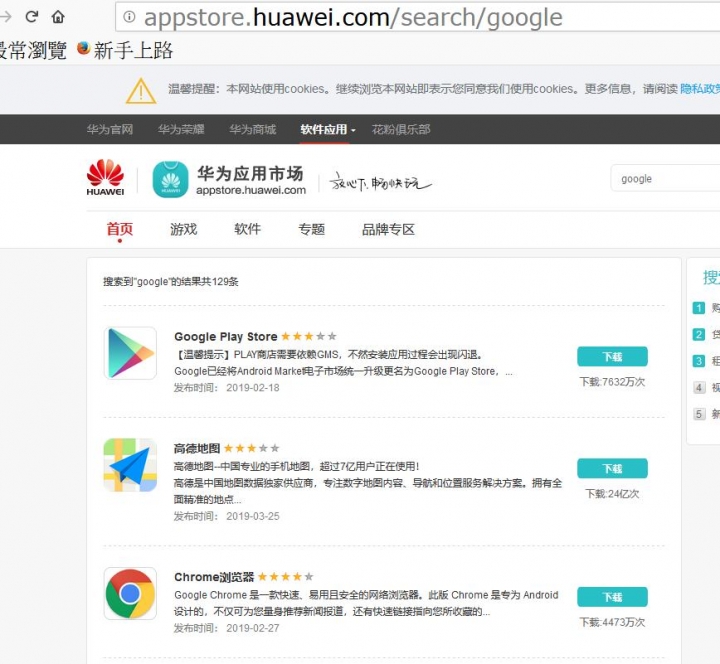Click the 发布时间 2019-02-18 date
720x664 pixels.
(226, 388)
